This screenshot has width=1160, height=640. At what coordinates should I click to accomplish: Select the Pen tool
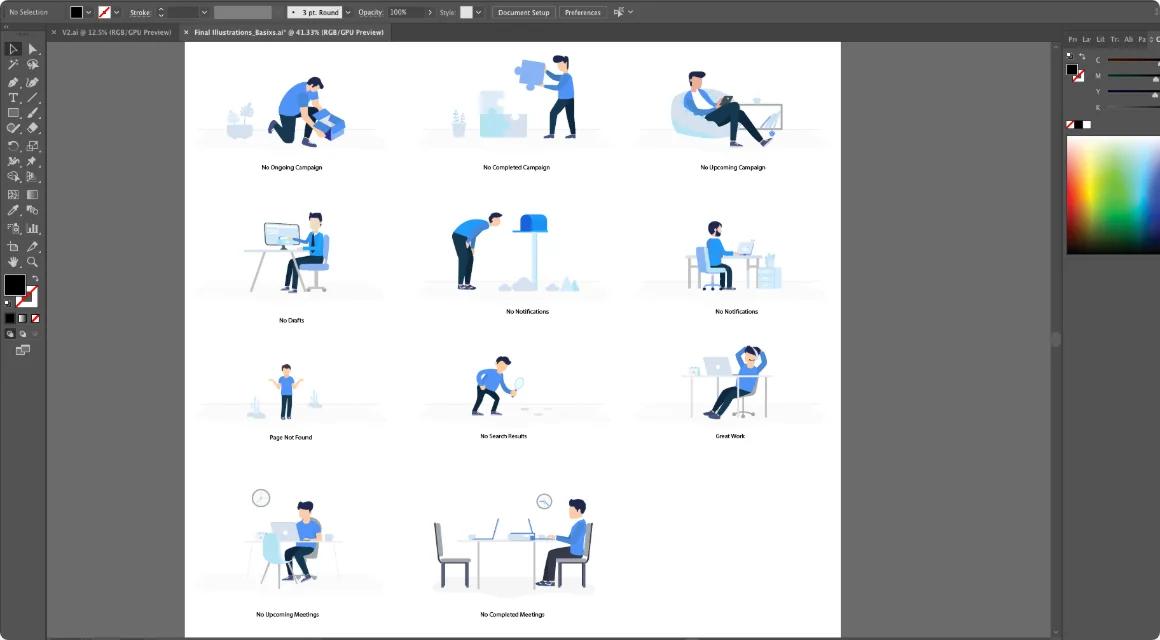coord(13,82)
